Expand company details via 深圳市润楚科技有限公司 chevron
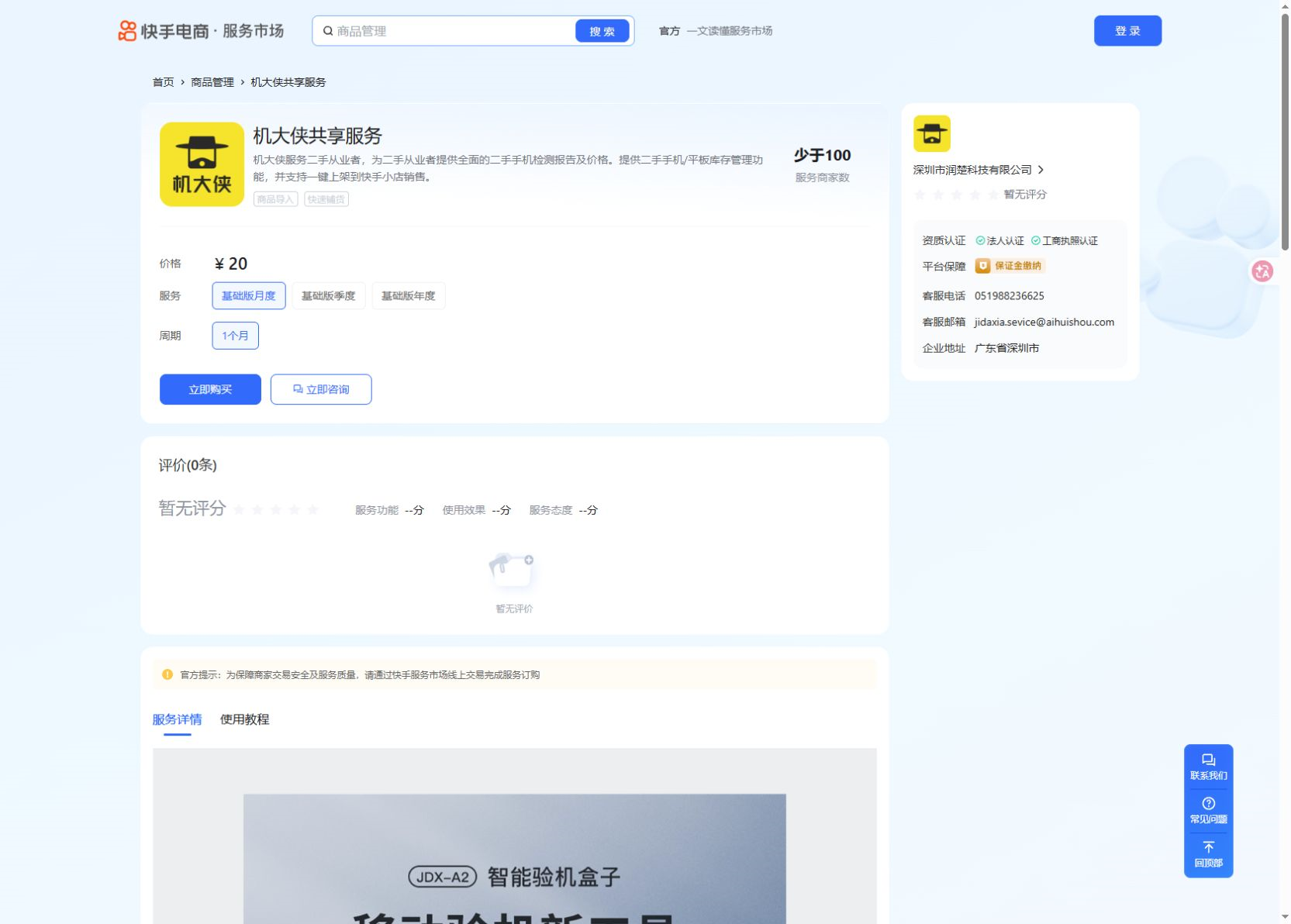Screen dimensions: 1291x924 coord(1041,170)
